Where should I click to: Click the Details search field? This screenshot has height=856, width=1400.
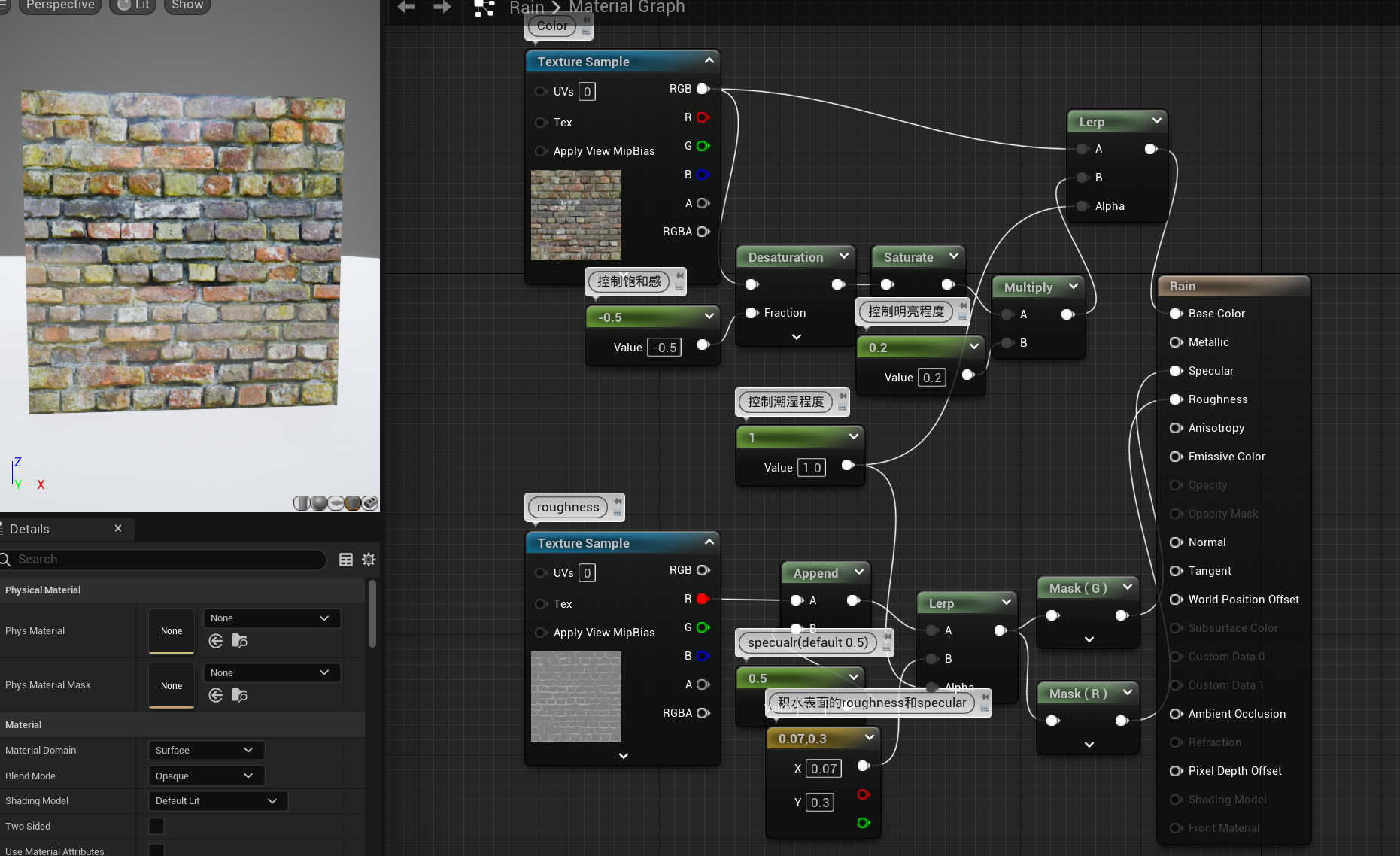click(x=162, y=559)
